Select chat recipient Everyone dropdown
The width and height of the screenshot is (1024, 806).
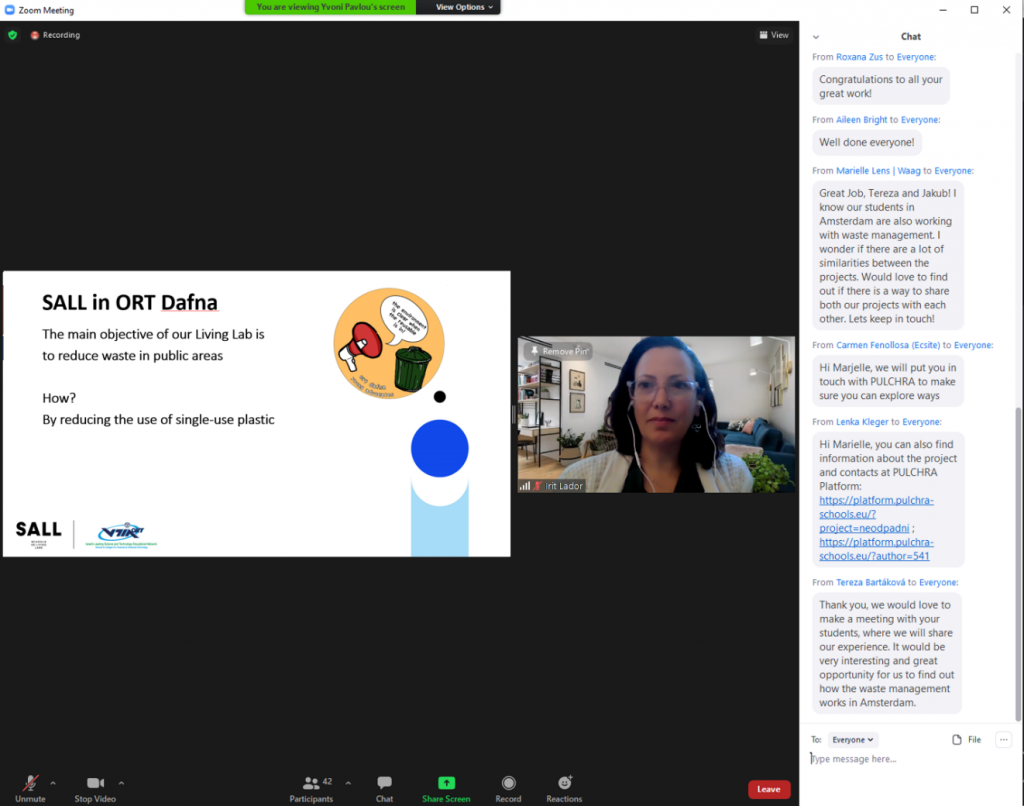click(852, 739)
